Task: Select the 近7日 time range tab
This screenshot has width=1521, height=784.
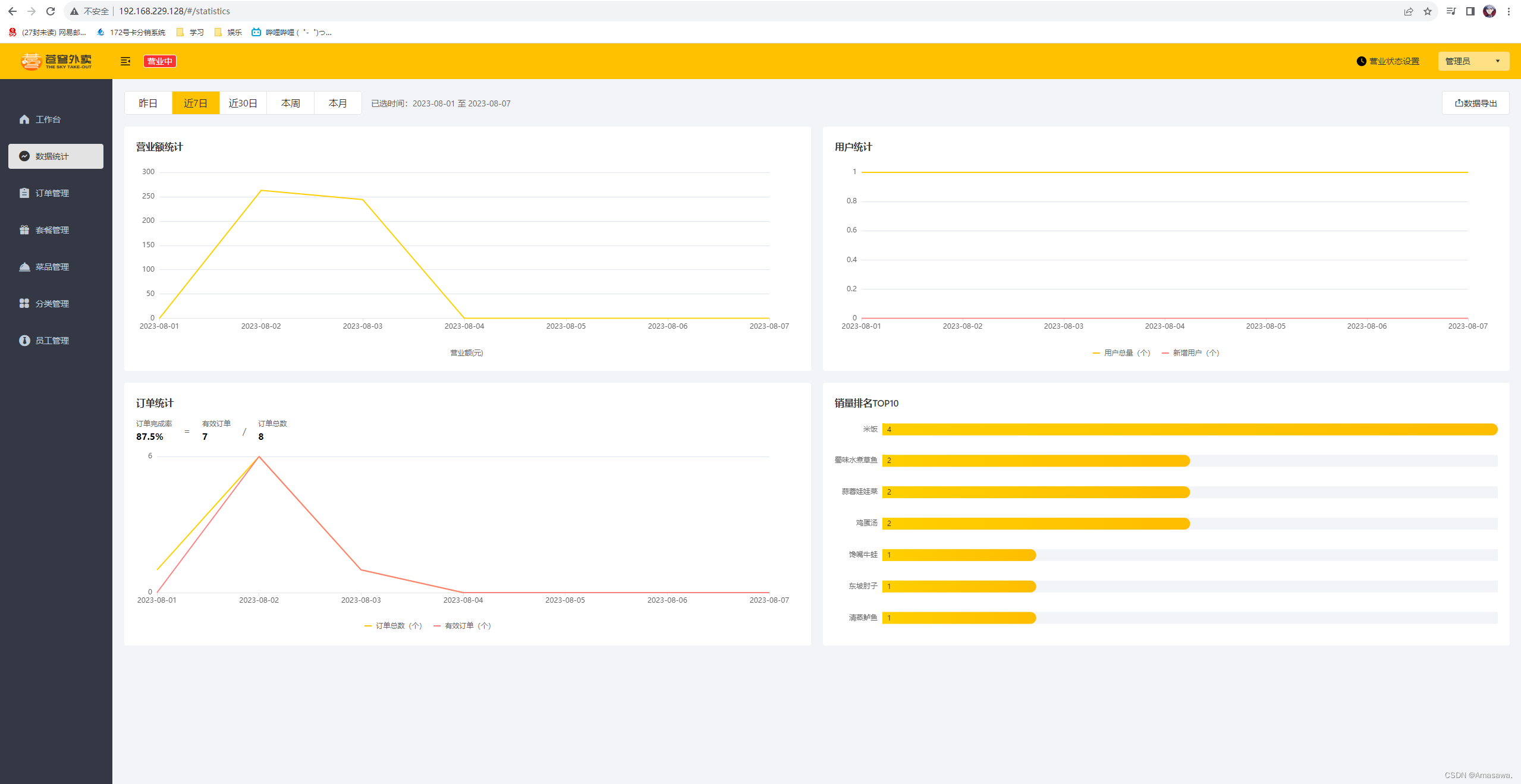Action: click(x=196, y=103)
